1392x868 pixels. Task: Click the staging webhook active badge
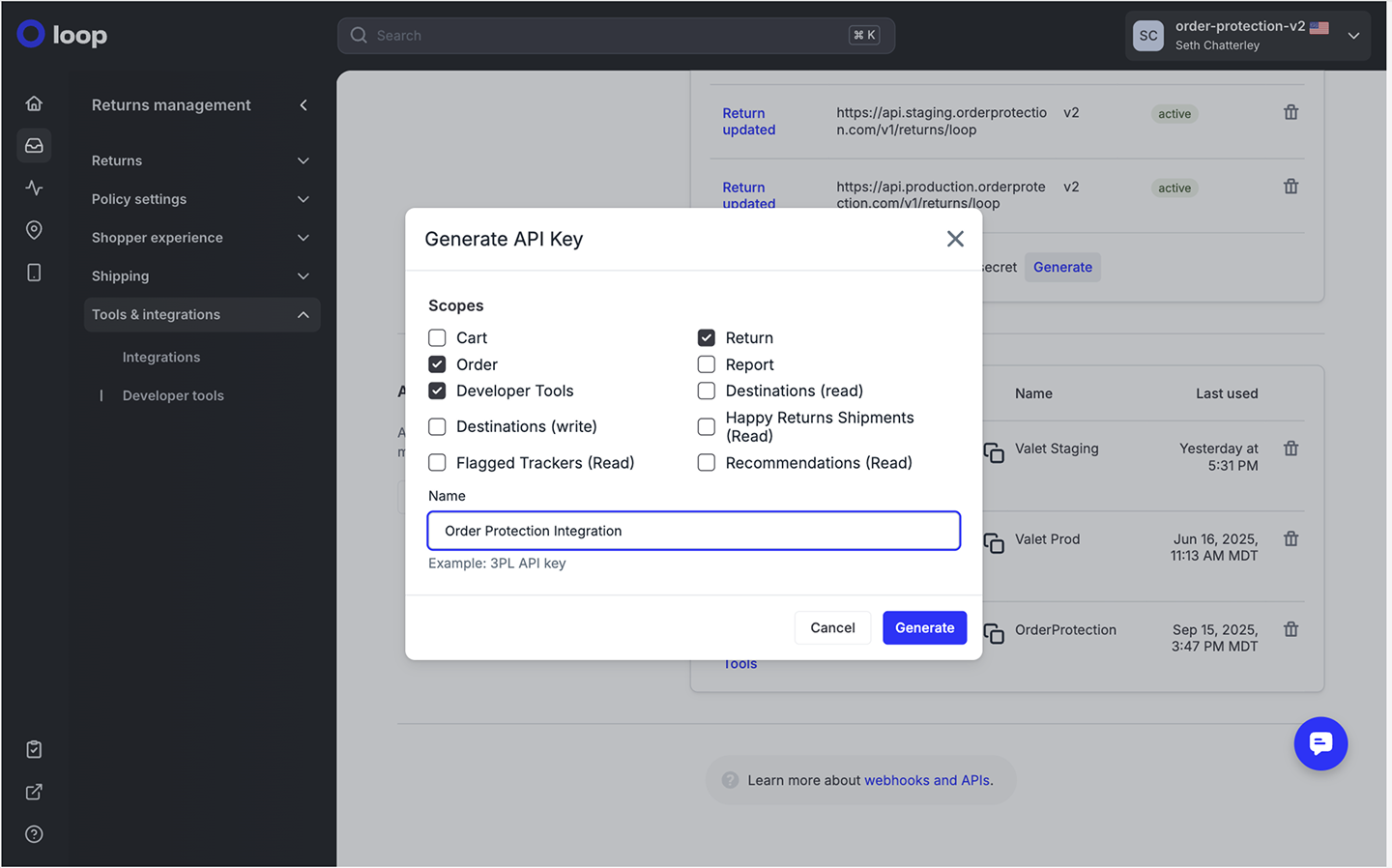(x=1174, y=113)
